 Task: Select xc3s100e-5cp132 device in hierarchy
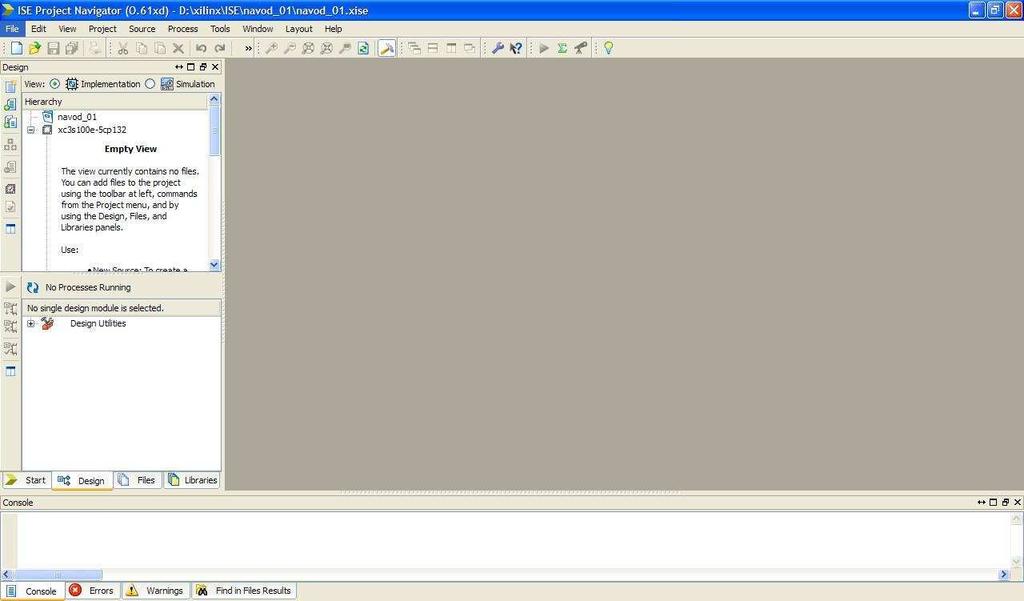tap(91, 130)
